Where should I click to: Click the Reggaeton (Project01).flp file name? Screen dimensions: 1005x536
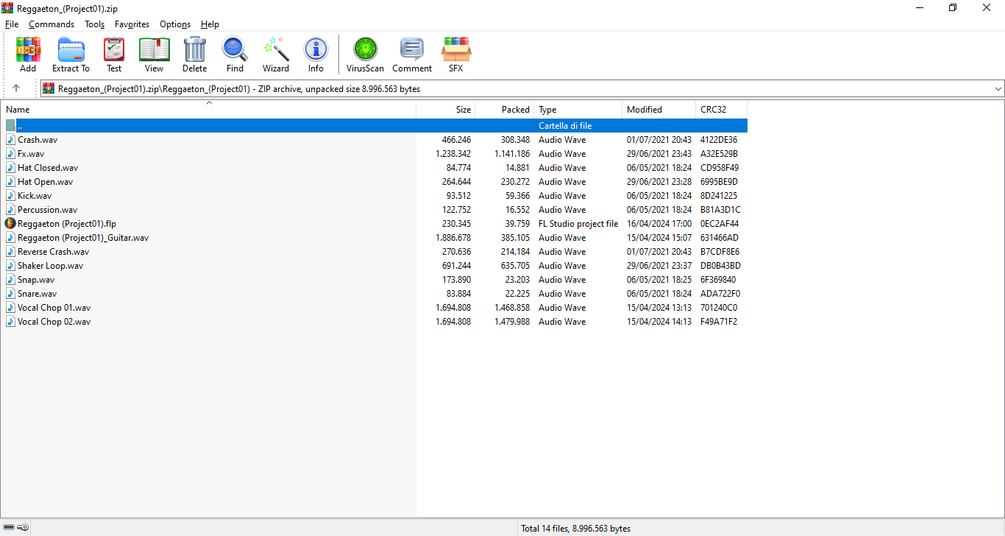tap(67, 224)
